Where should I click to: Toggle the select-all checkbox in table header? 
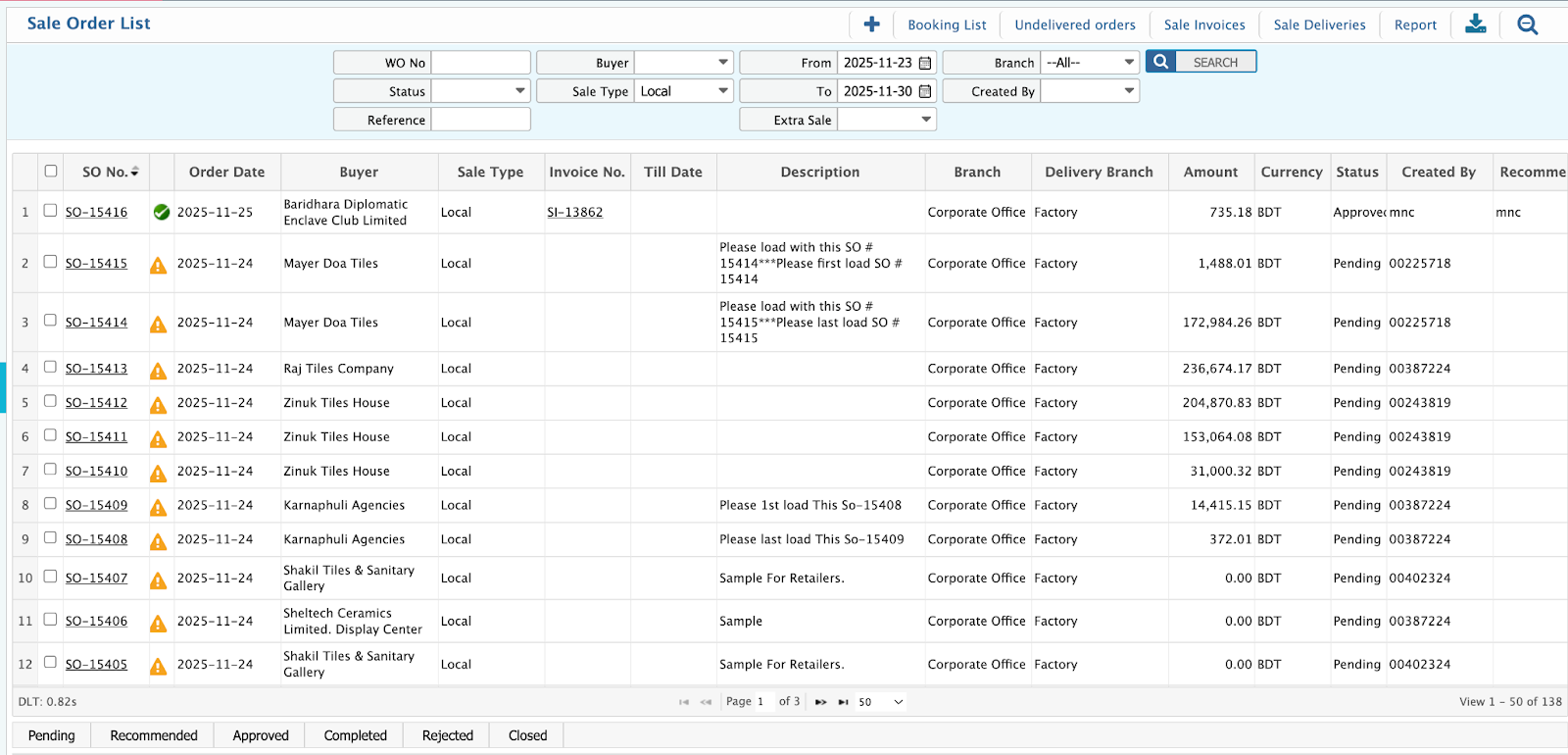pyautogui.click(x=51, y=171)
